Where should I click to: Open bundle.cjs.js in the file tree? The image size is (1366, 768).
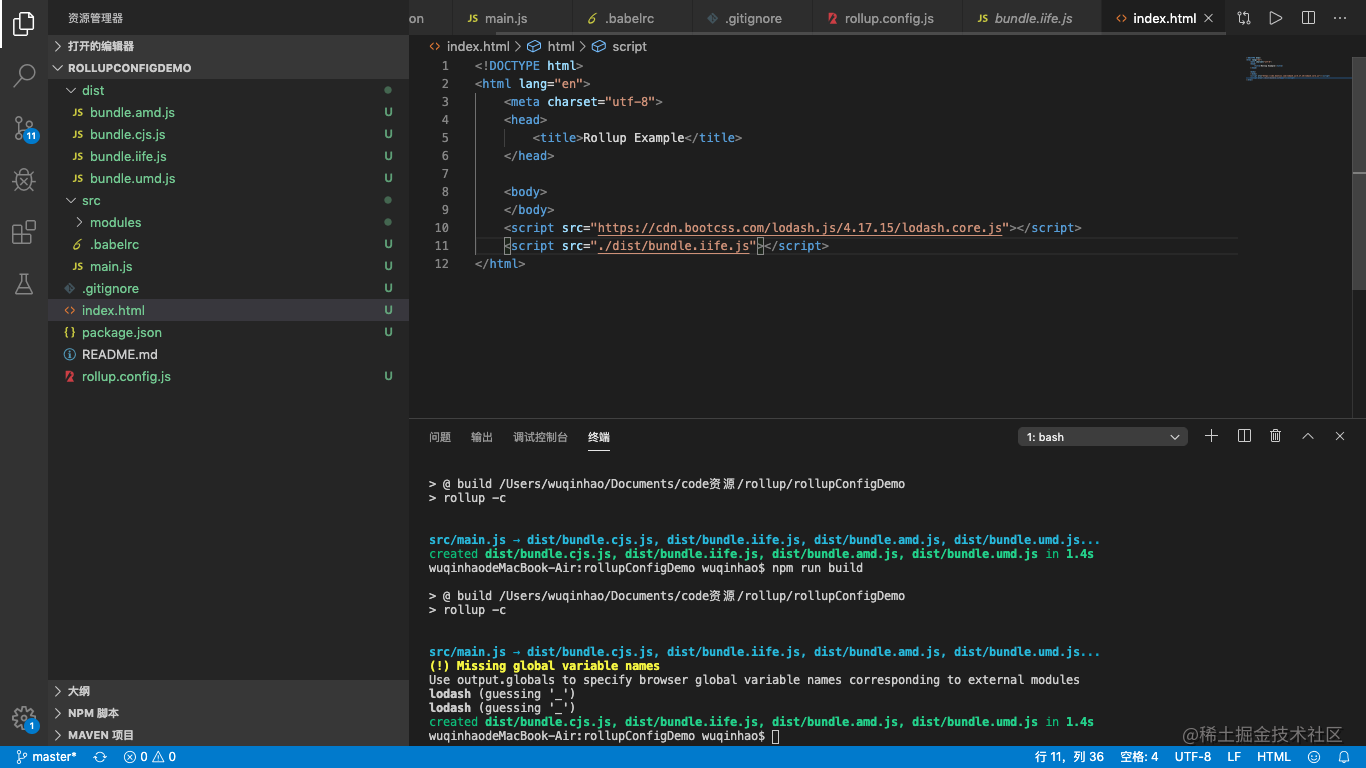pyautogui.click(x=228, y=134)
